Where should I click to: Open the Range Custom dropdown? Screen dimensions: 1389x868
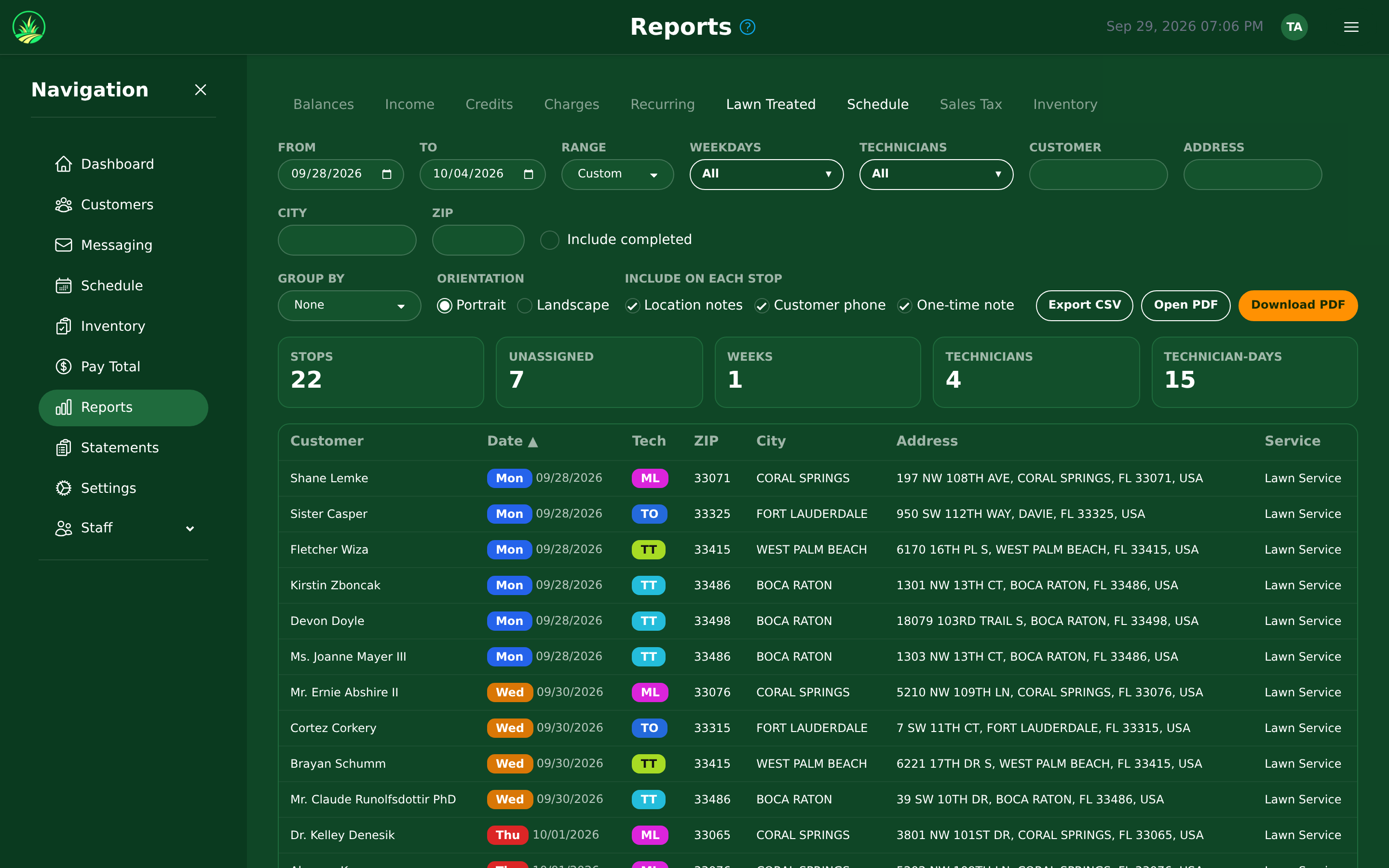[617, 174]
